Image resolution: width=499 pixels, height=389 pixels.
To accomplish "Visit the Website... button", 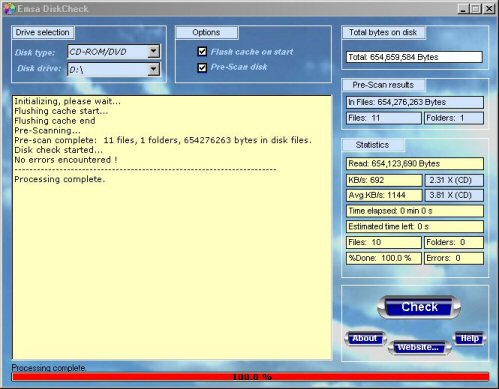I will (419, 347).
